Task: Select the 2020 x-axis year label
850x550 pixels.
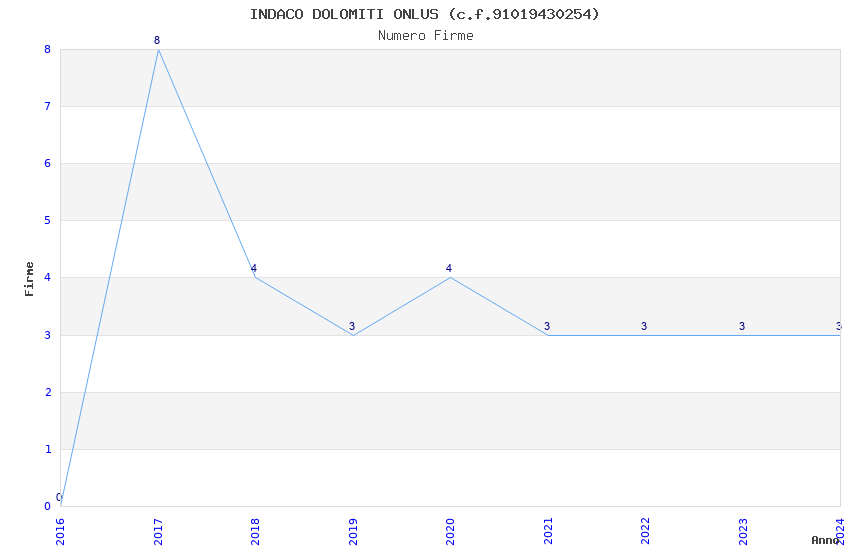Action: (450, 532)
